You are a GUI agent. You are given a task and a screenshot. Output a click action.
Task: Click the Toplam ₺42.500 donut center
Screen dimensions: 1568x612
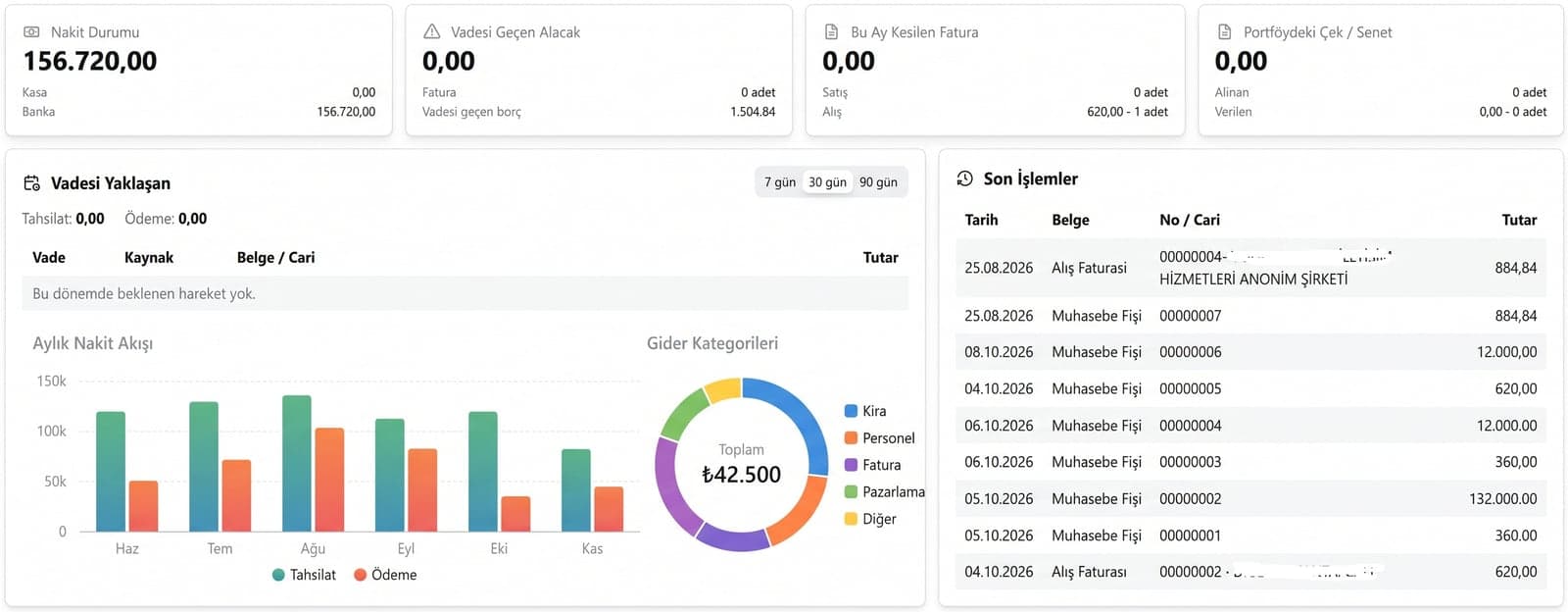tap(741, 464)
